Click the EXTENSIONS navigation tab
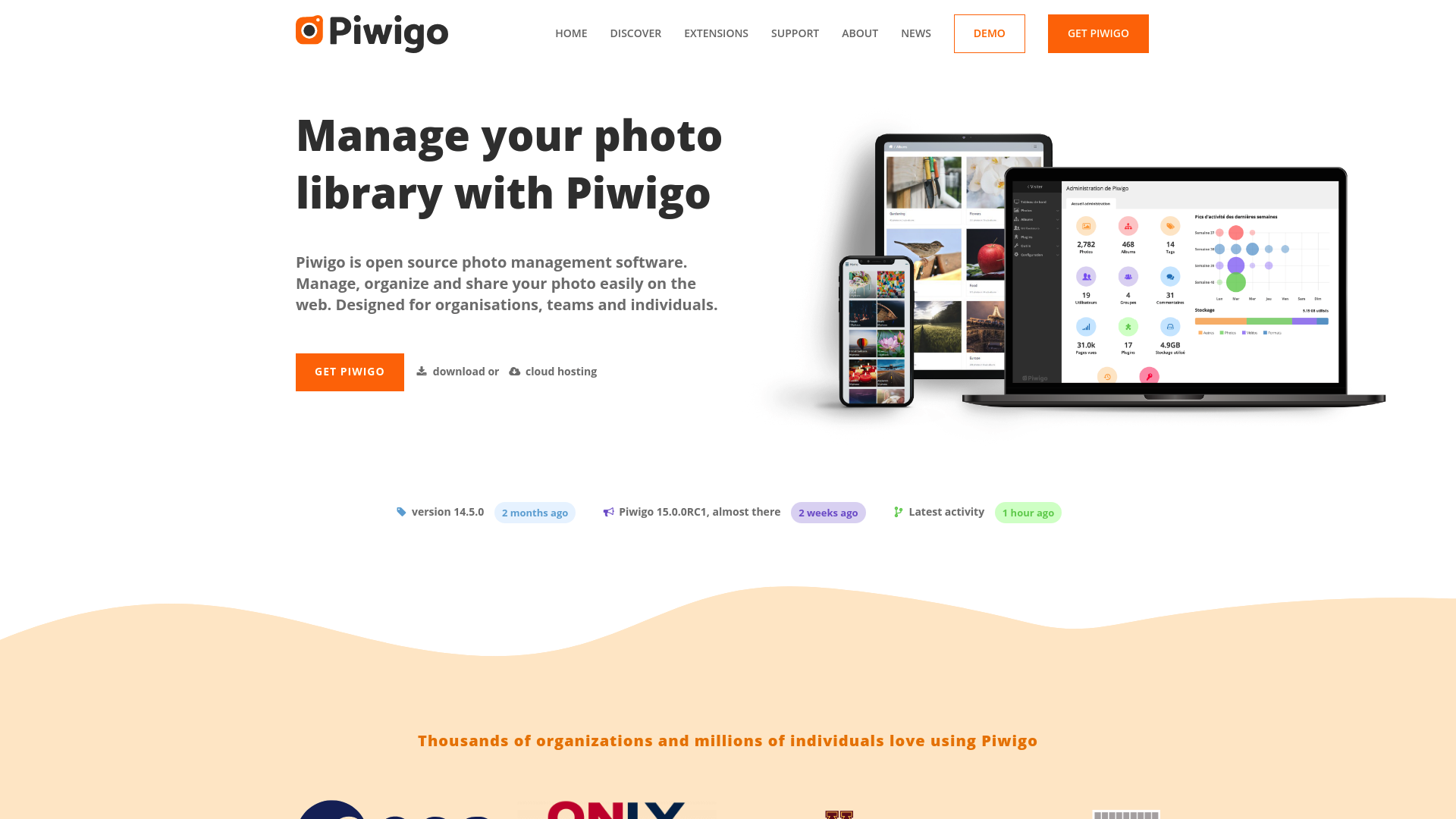This screenshot has height=819, width=1456. pos(716,33)
